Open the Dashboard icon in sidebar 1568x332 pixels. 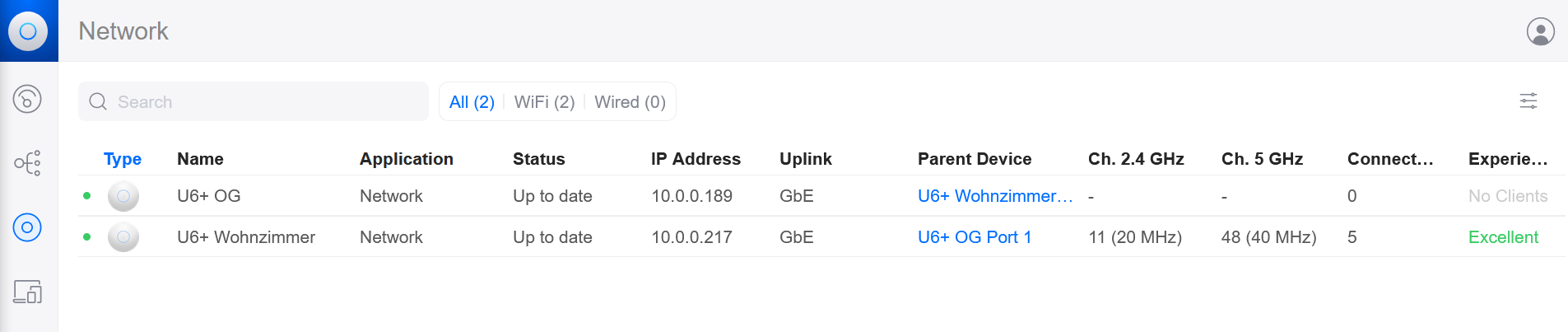pyautogui.click(x=27, y=99)
